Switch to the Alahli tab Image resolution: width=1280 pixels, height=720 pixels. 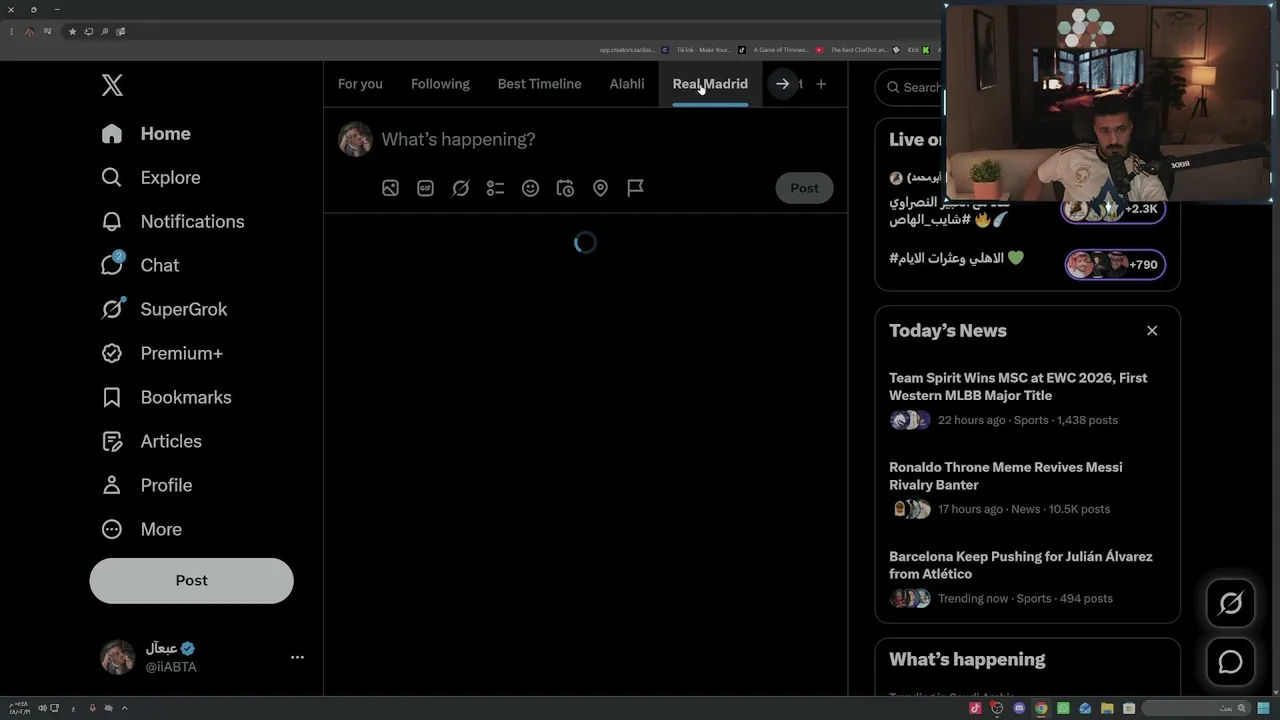pos(627,84)
